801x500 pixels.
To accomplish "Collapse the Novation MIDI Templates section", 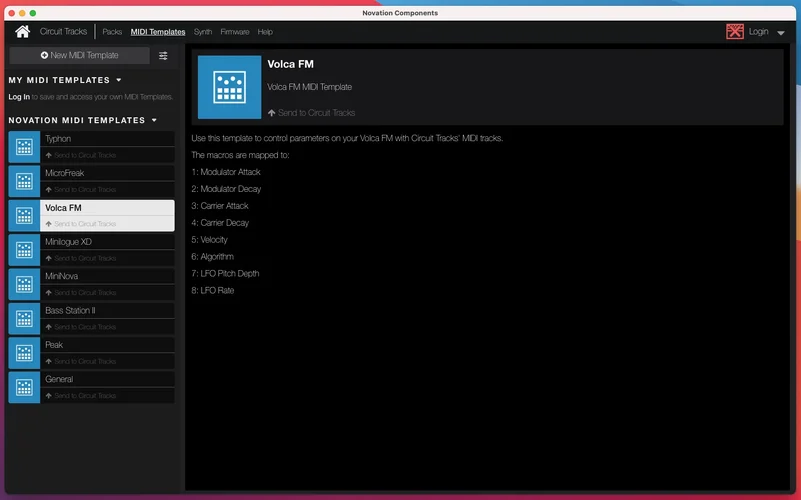I will 155,120.
